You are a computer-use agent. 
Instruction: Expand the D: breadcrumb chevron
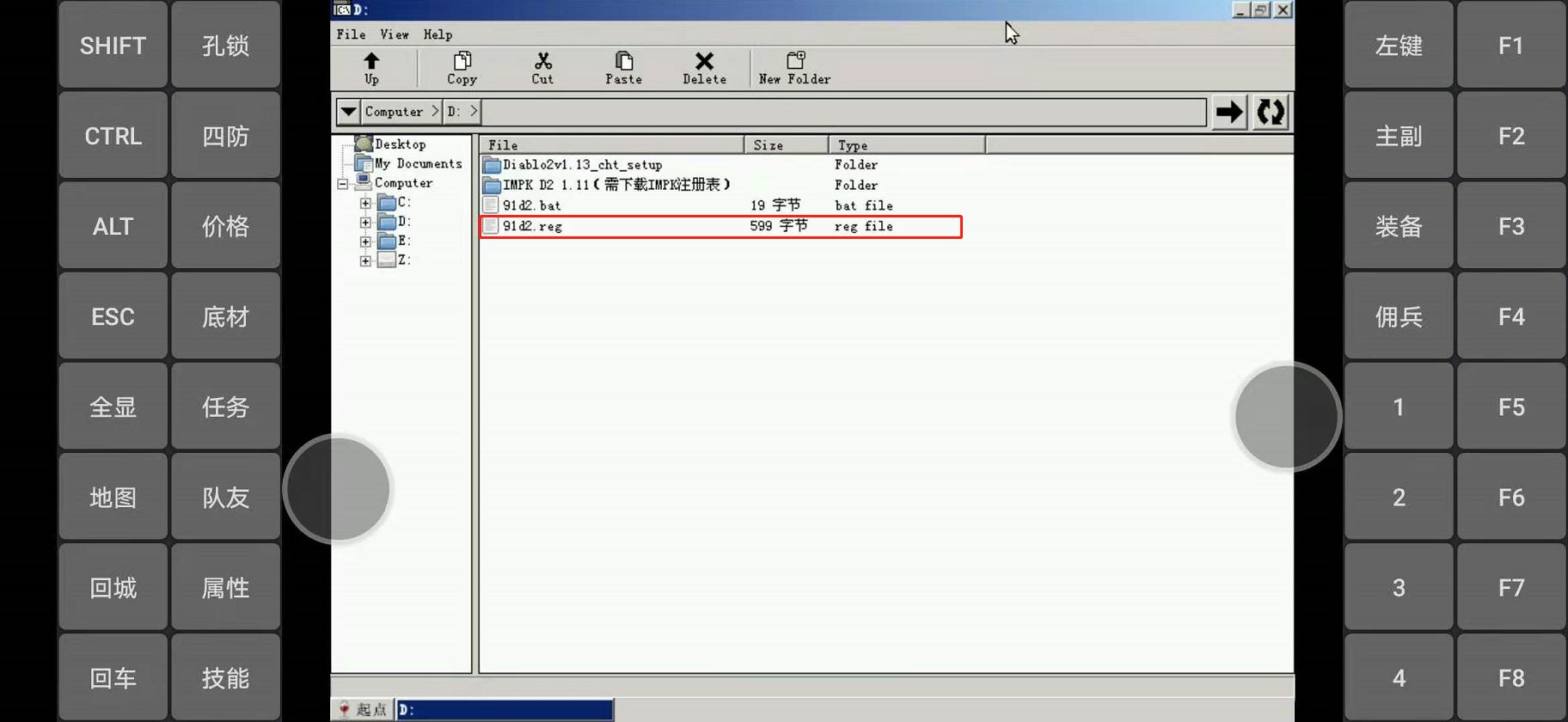tap(474, 112)
